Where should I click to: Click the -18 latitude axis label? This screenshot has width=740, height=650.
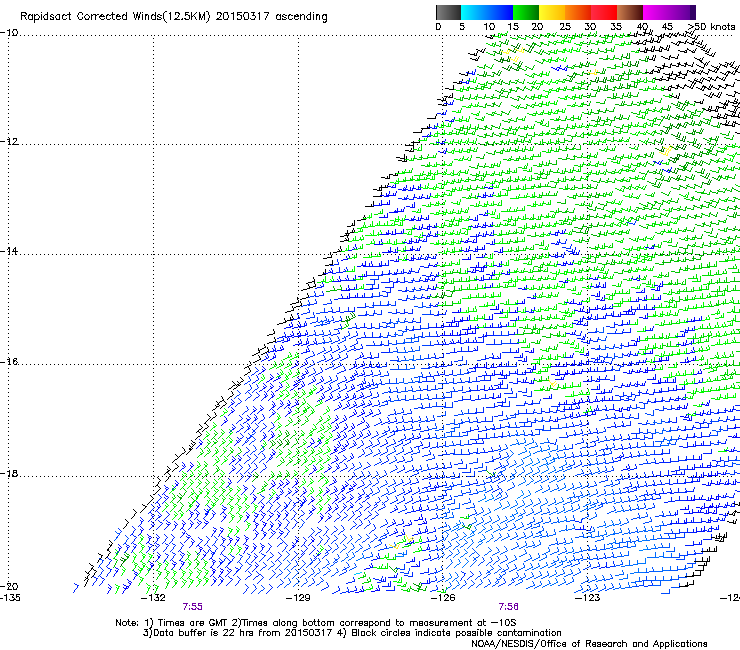9,473
